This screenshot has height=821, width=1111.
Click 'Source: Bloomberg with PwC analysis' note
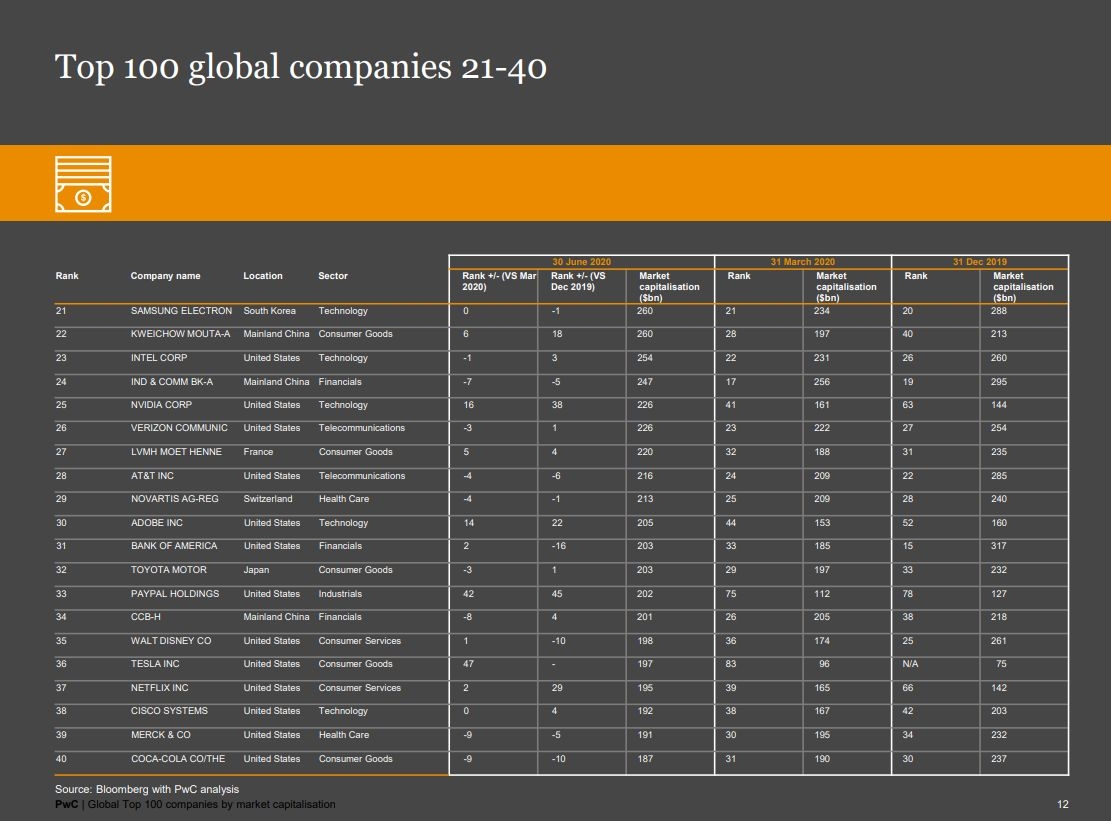click(147, 789)
